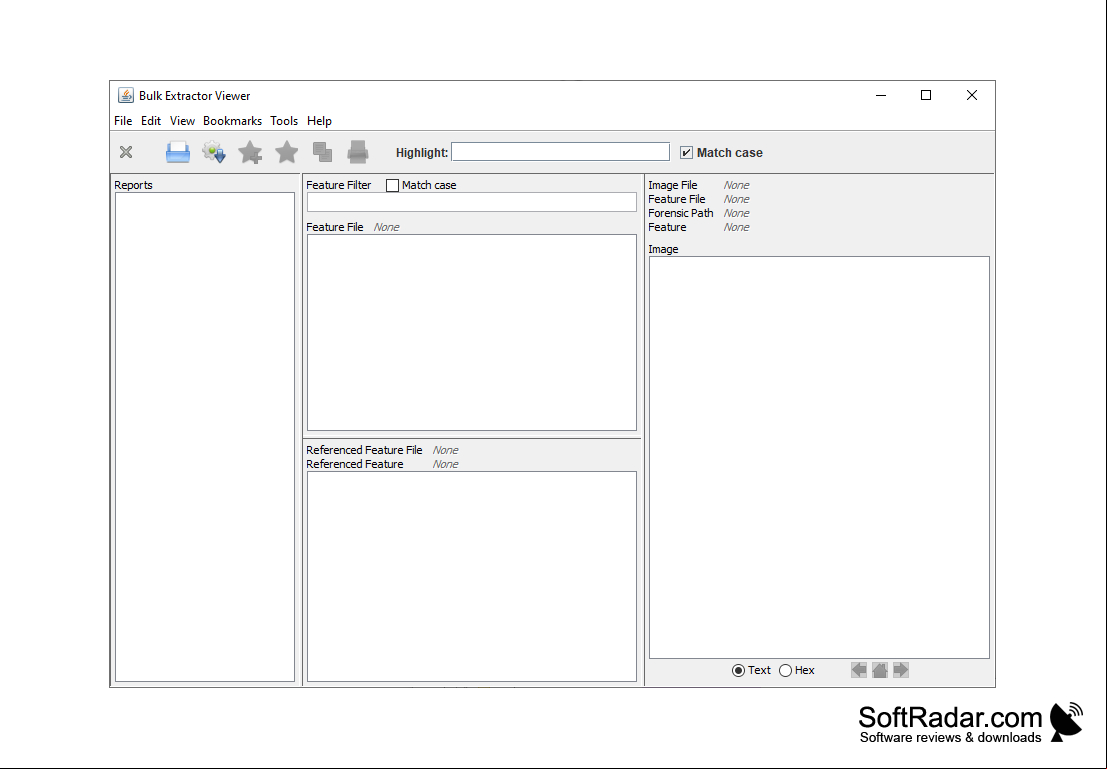
Task: Open the View menu
Action: point(182,121)
